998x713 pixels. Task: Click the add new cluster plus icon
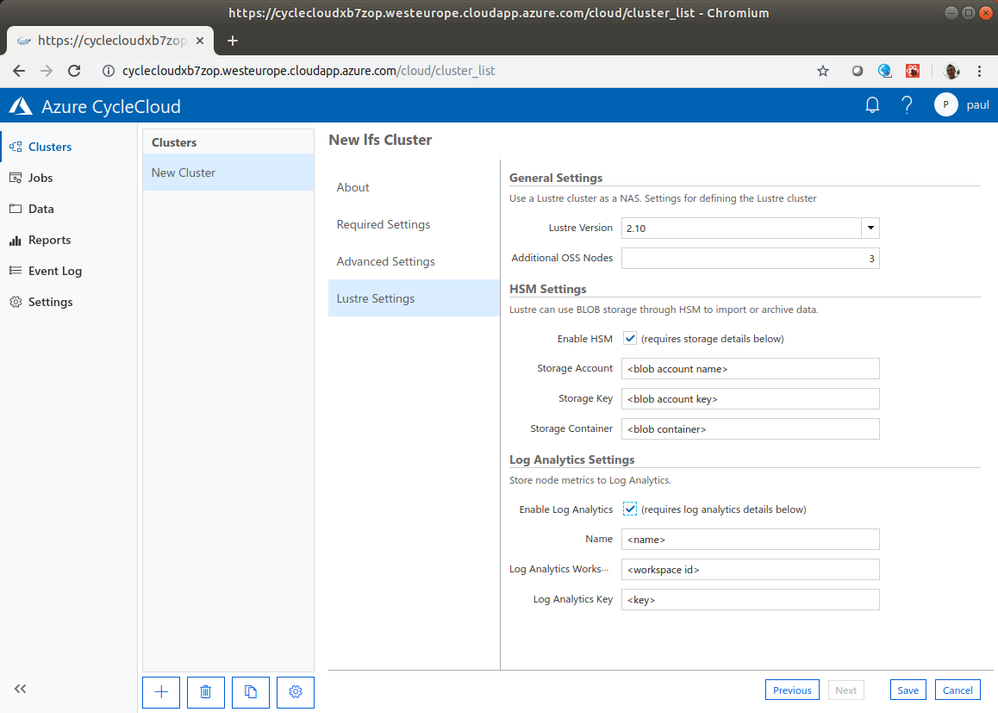click(161, 692)
